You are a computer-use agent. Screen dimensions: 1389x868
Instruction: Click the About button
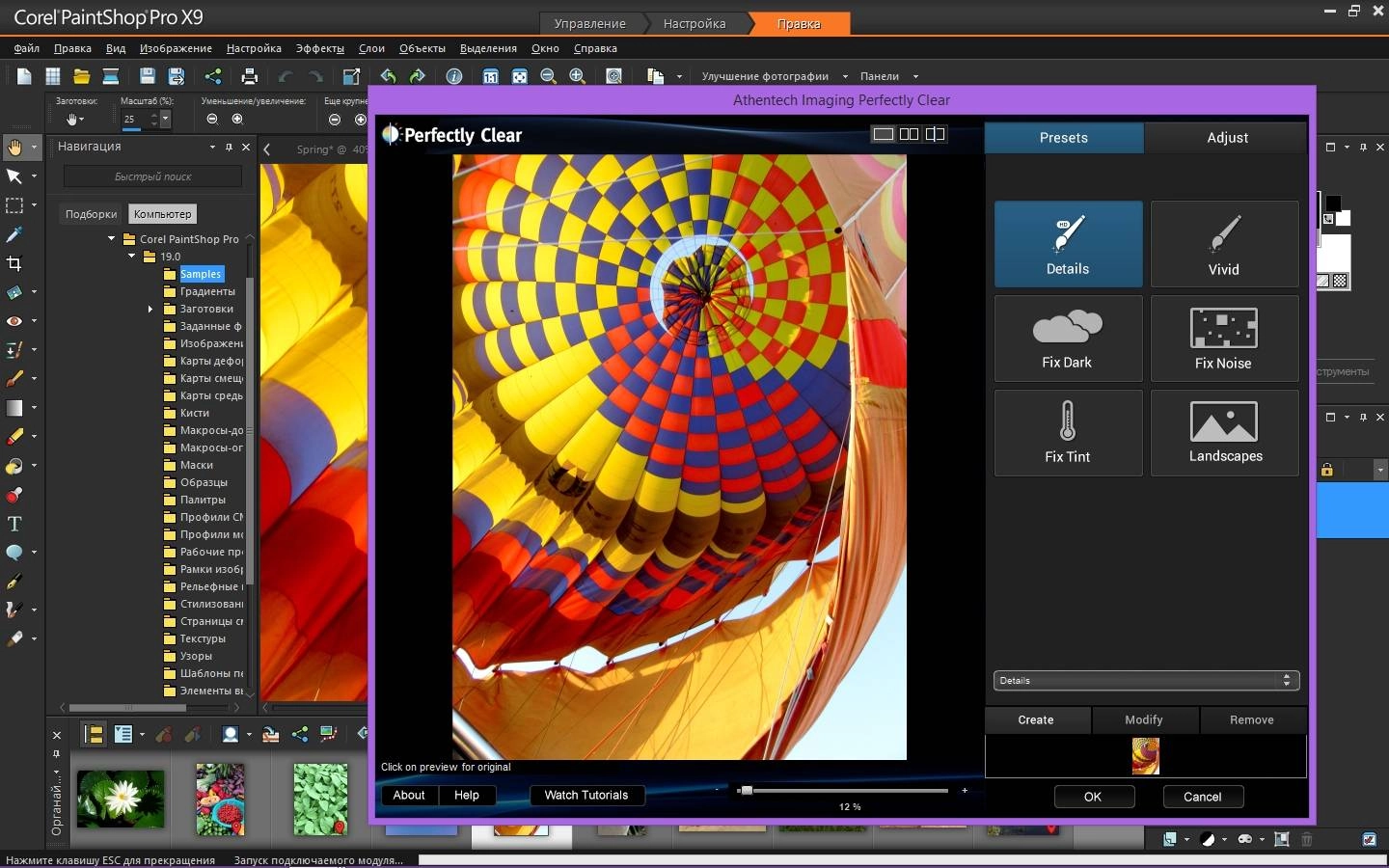[x=409, y=795]
